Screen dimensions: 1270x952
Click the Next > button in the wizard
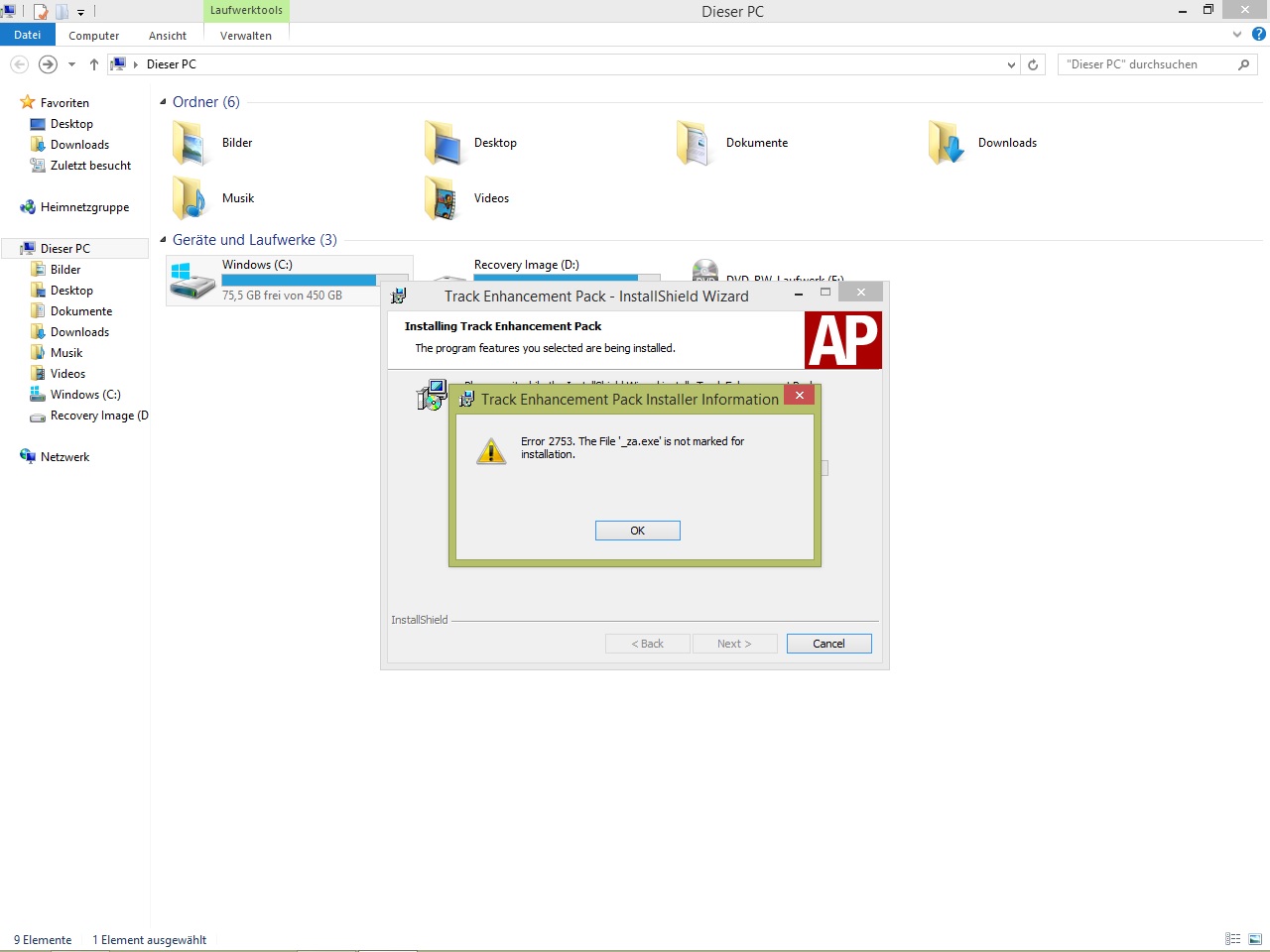(734, 644)
